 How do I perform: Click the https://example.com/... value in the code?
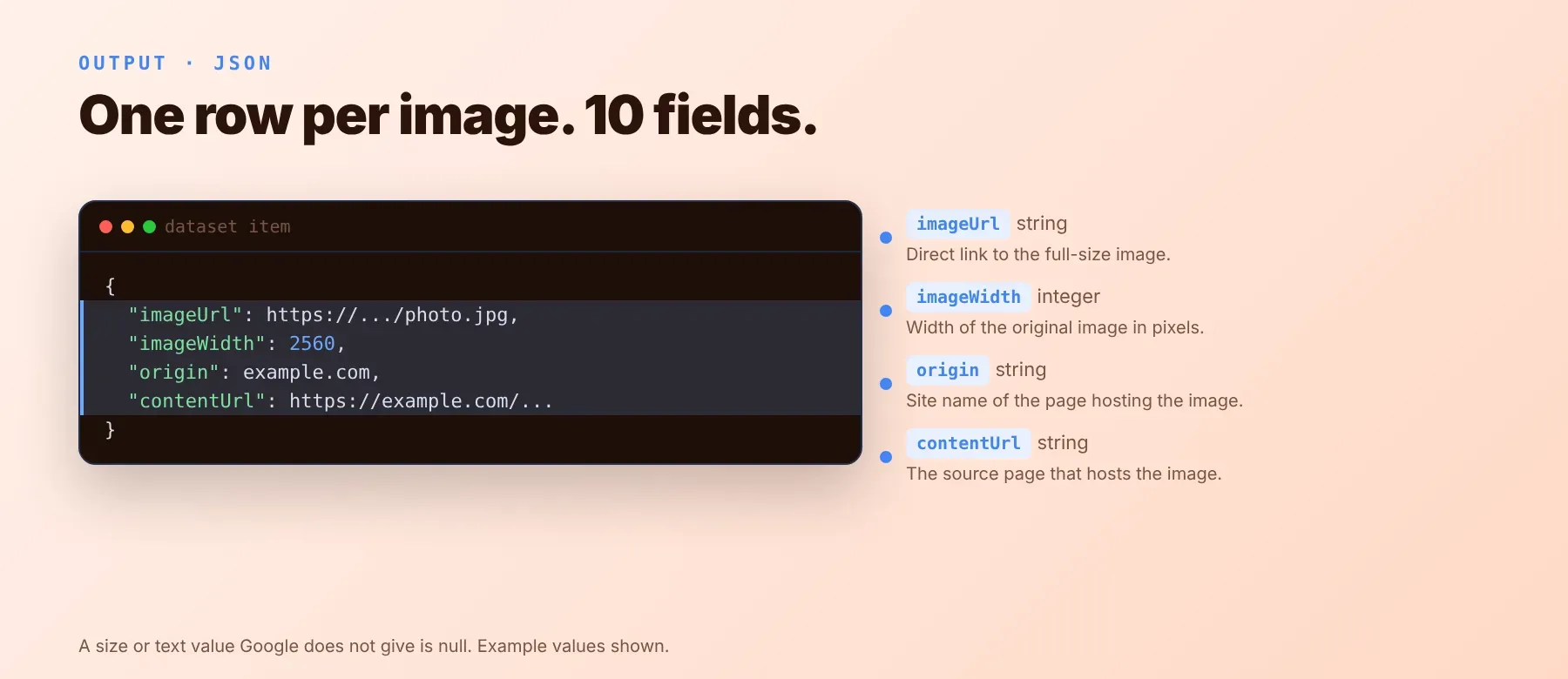[421, 401]
